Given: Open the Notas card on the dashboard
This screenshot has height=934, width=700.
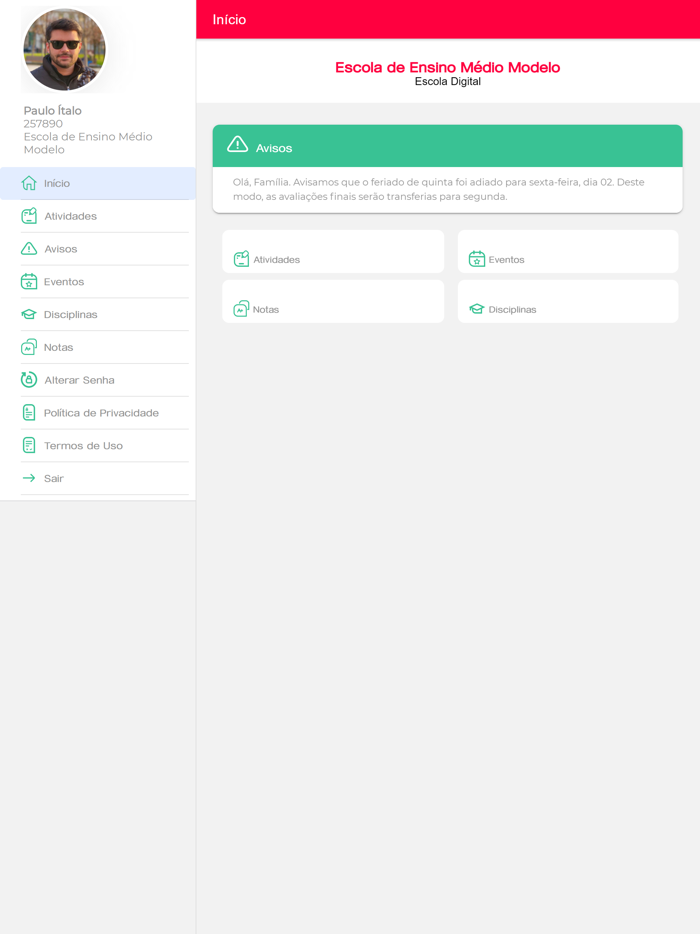Looking at the screenshot, I should pos(333,302).
